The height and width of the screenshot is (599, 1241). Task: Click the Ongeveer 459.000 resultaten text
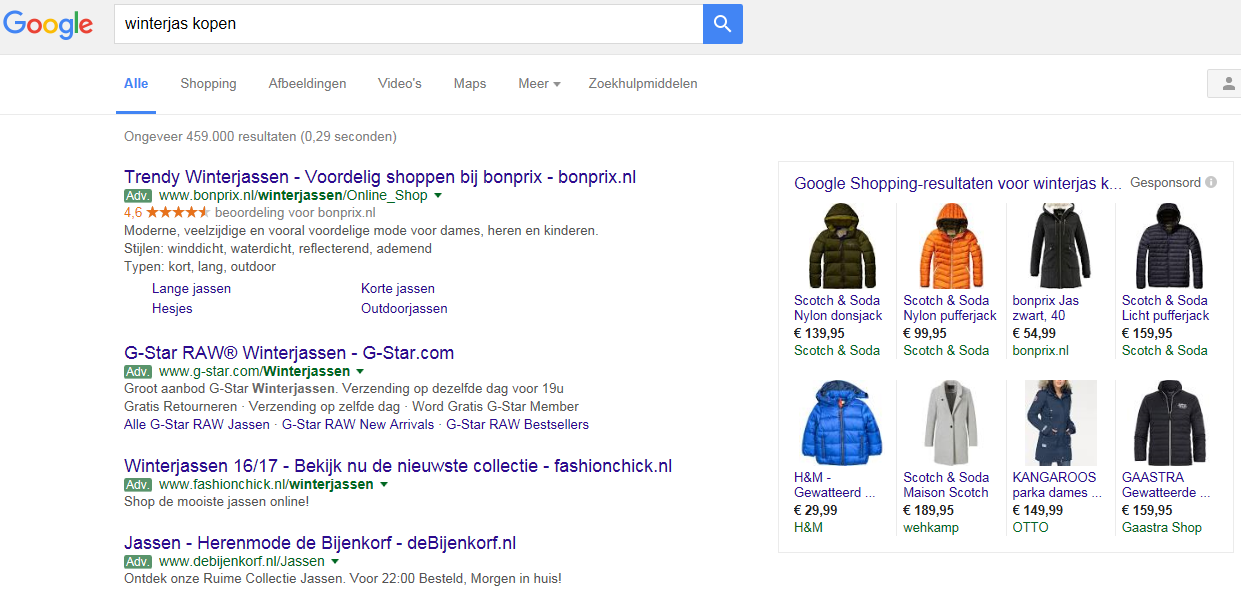(x=260, y=136)
